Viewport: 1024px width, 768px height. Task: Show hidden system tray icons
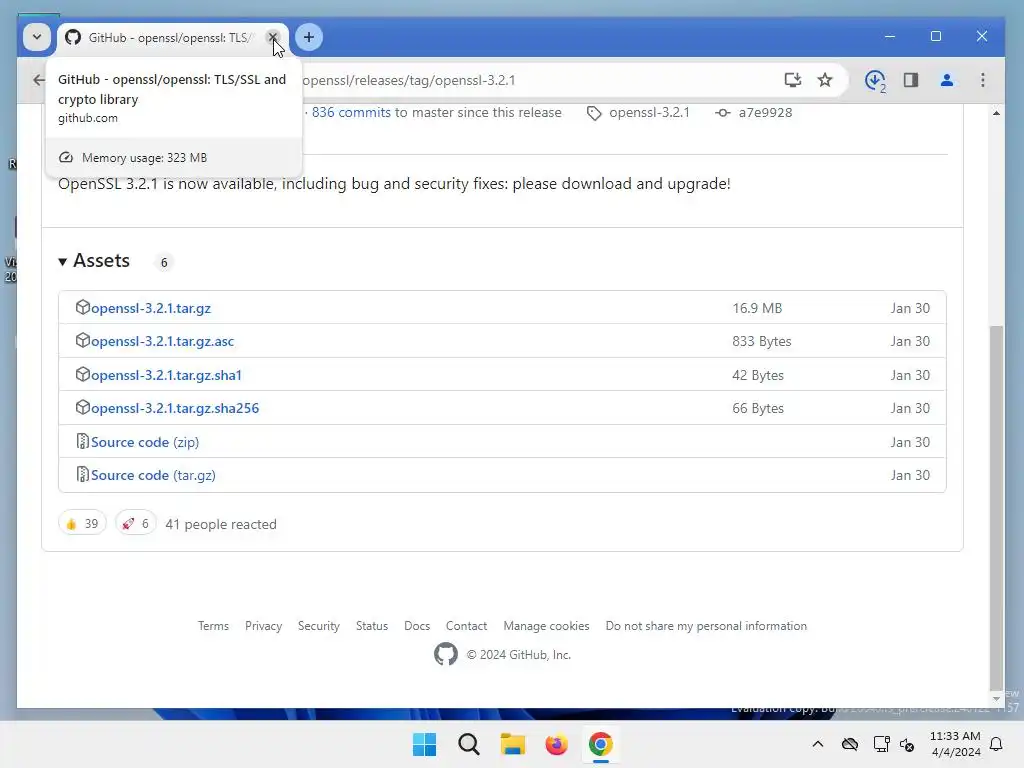point(818,744)
